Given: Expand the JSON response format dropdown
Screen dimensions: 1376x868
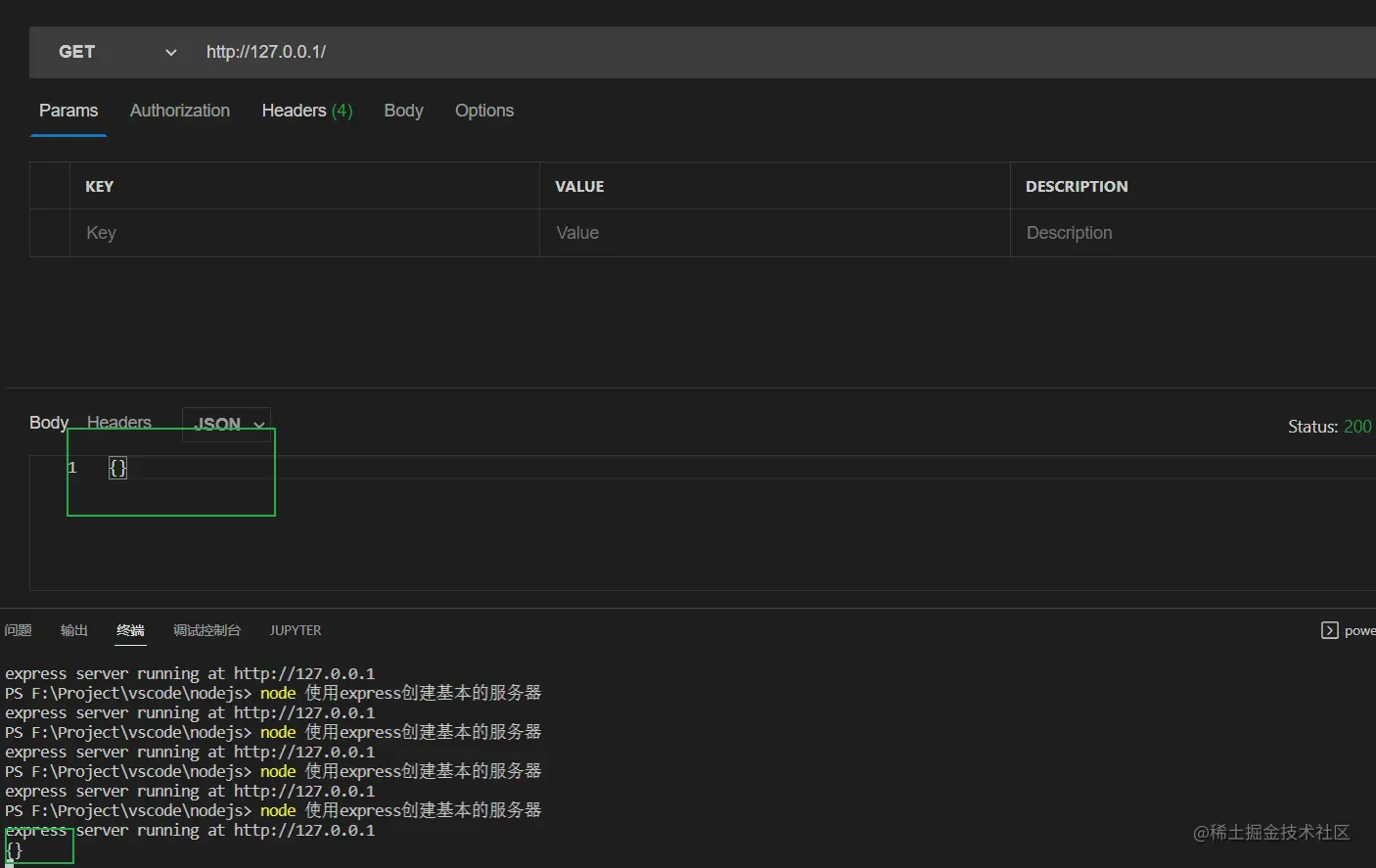Looking at the screenshot, I should click(x=227, y=425).
